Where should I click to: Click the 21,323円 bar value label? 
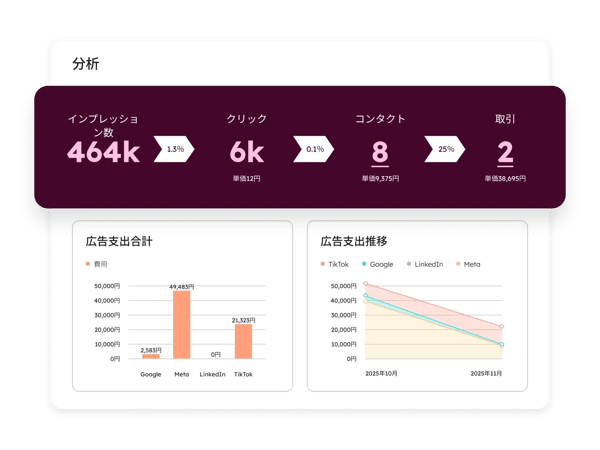pyautogui.click(x=243, y=320)
